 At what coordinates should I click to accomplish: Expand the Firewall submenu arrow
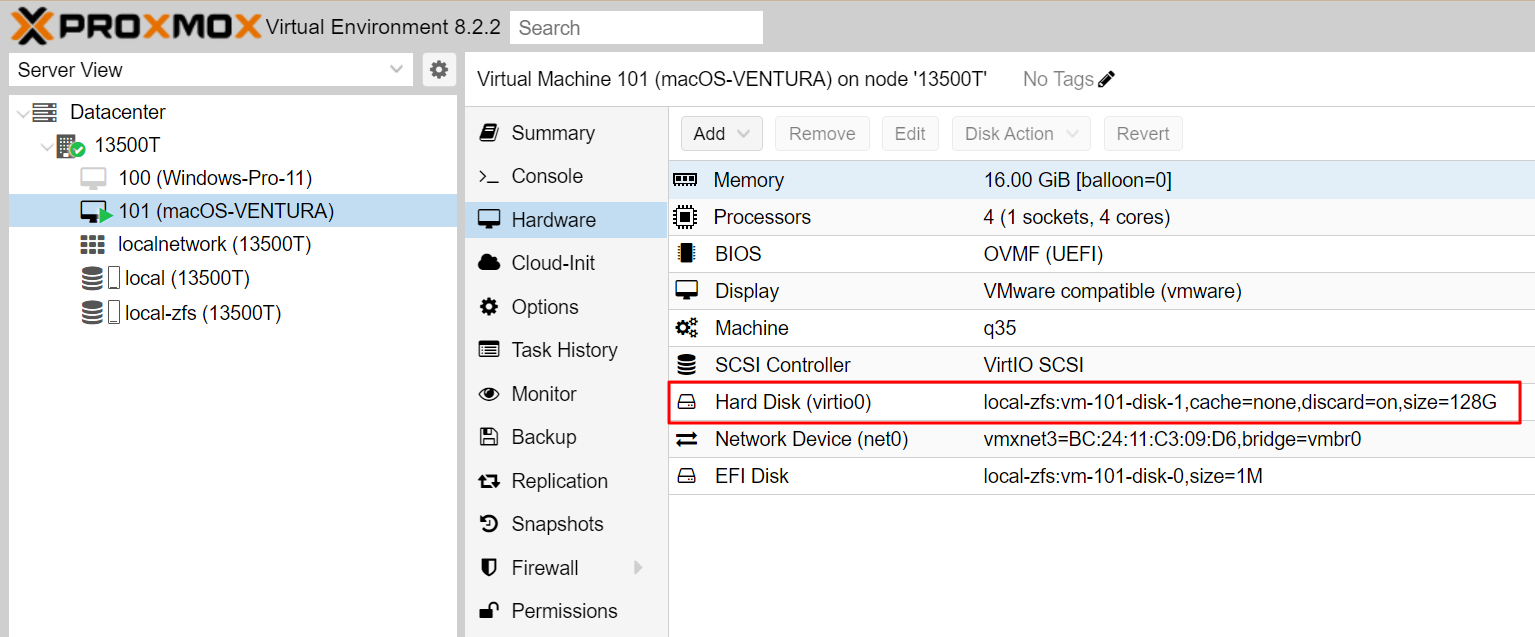click(x=638, y=568)
